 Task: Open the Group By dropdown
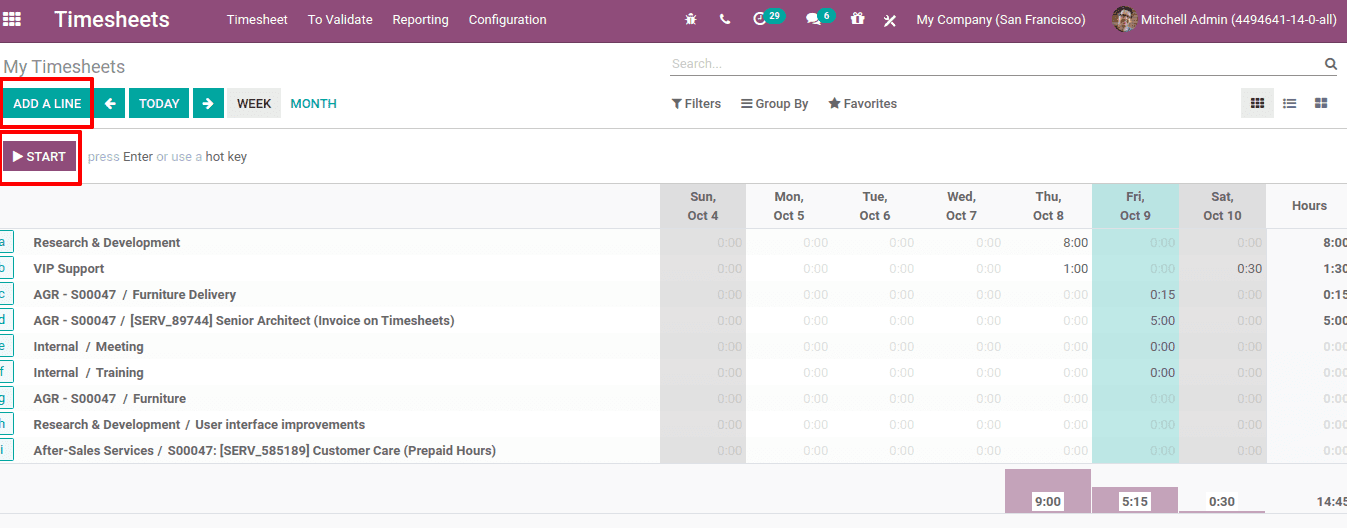pos(774,104)
